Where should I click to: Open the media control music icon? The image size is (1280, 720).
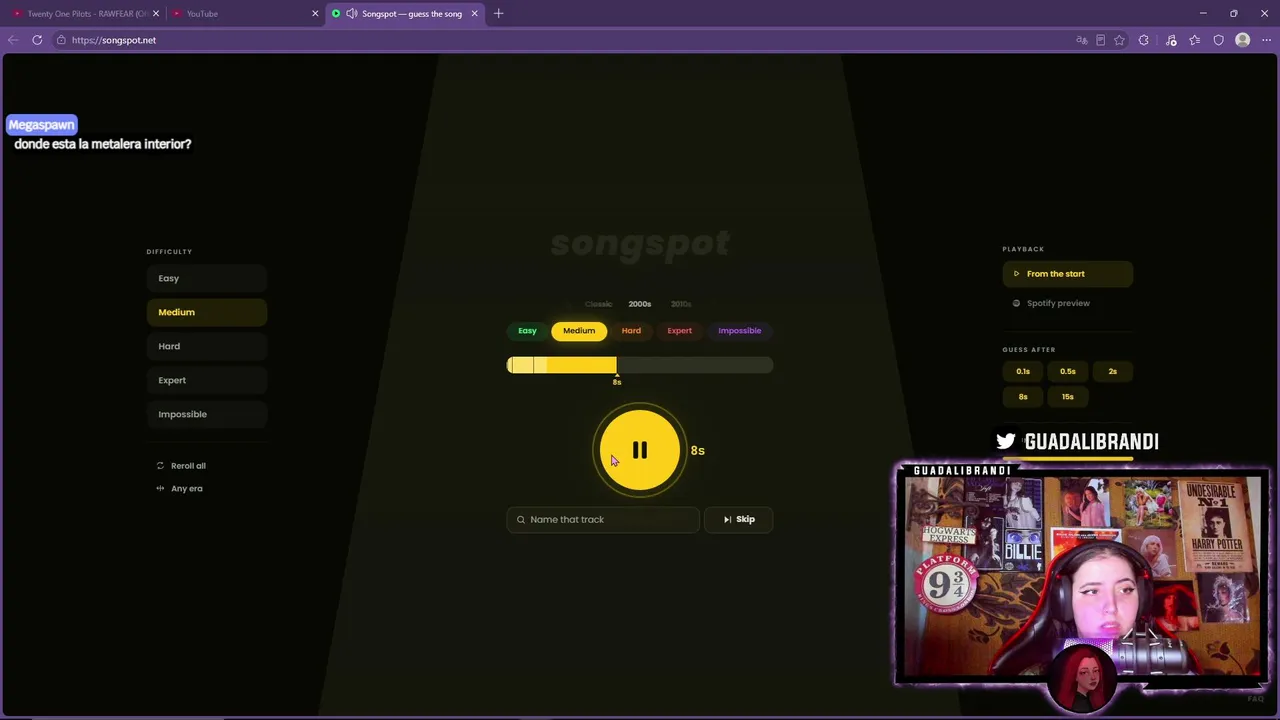[x=1171, y=40]
